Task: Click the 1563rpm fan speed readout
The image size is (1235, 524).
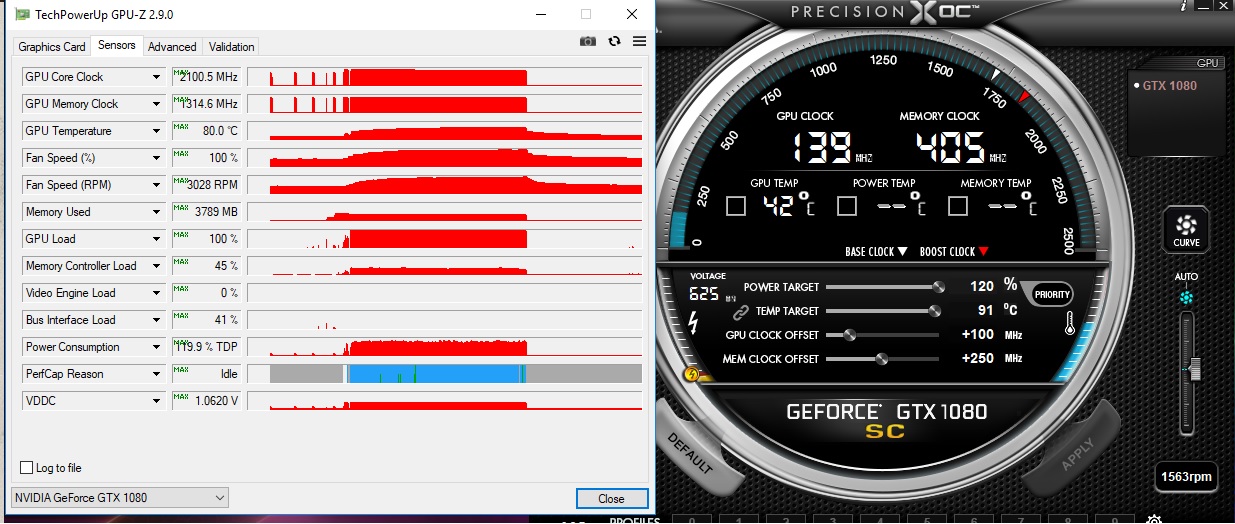Action: click(x=1186, y=477)
